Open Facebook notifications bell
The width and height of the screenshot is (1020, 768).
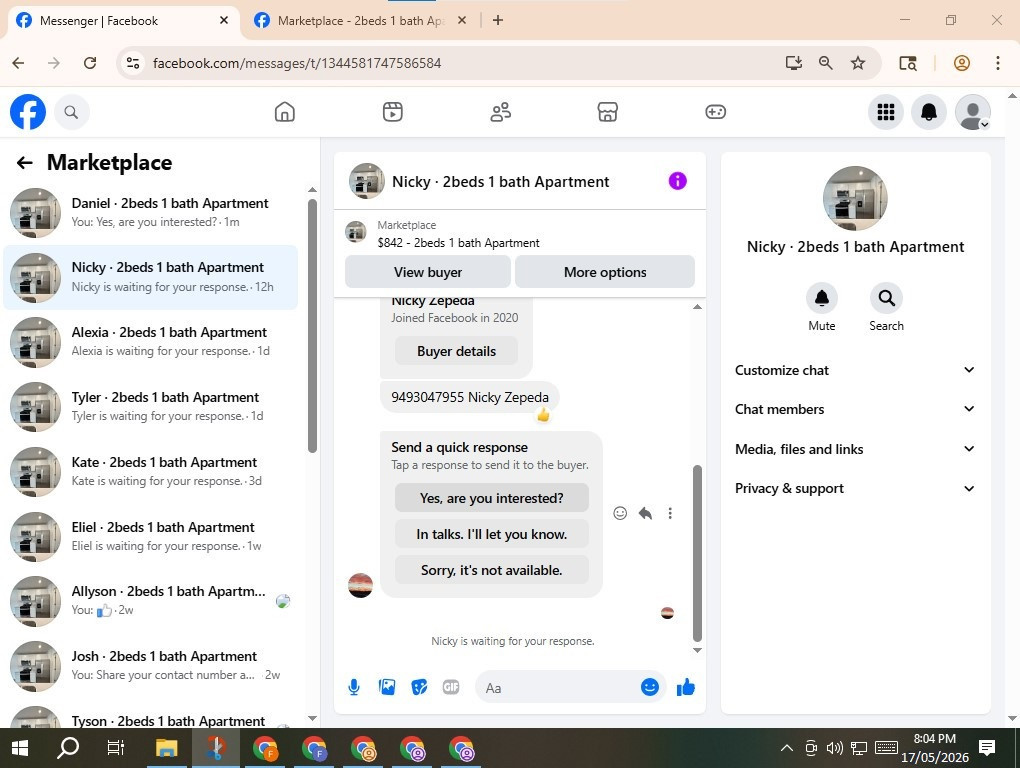(x=928, y=112)
